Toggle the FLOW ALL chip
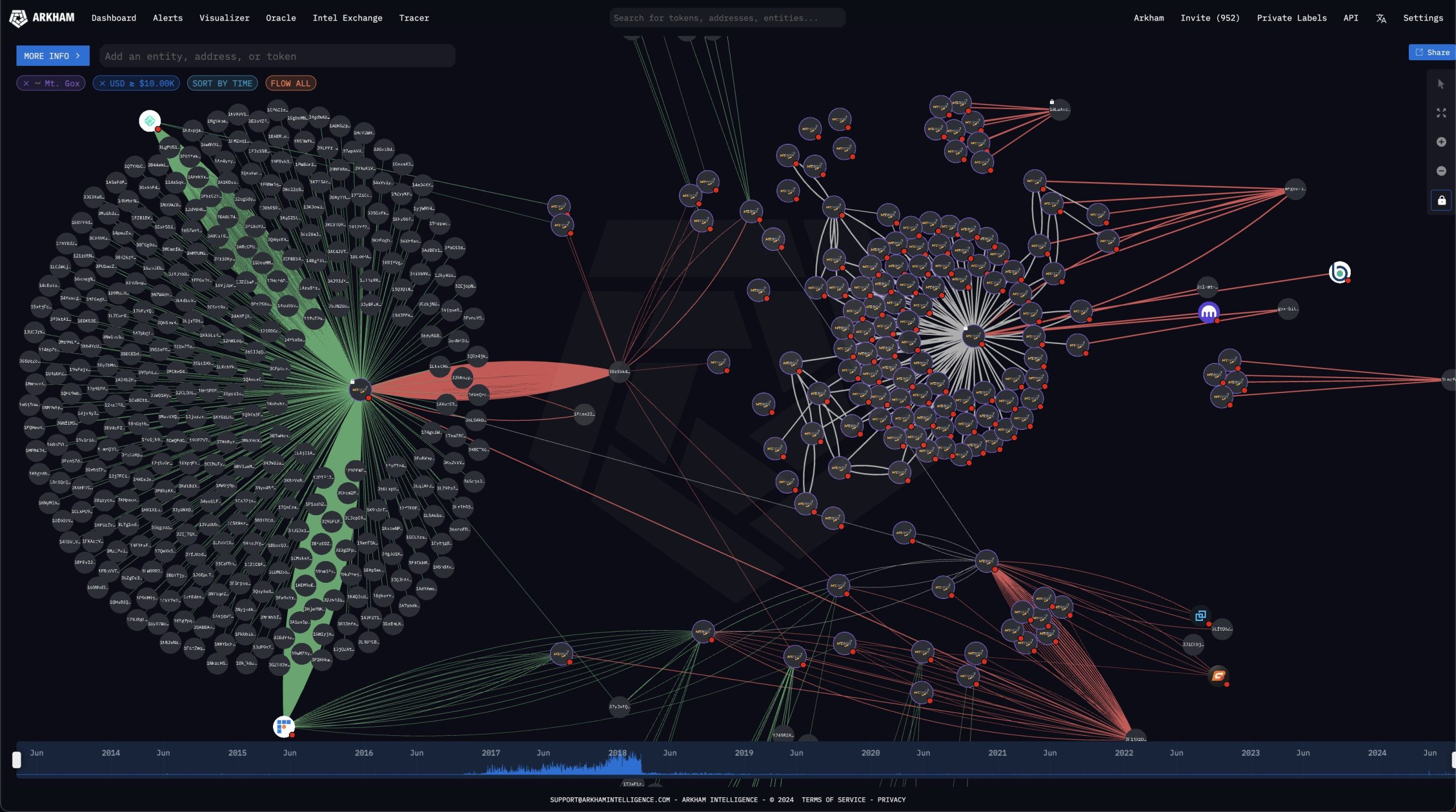1456x812 pixels. (290, 84)
